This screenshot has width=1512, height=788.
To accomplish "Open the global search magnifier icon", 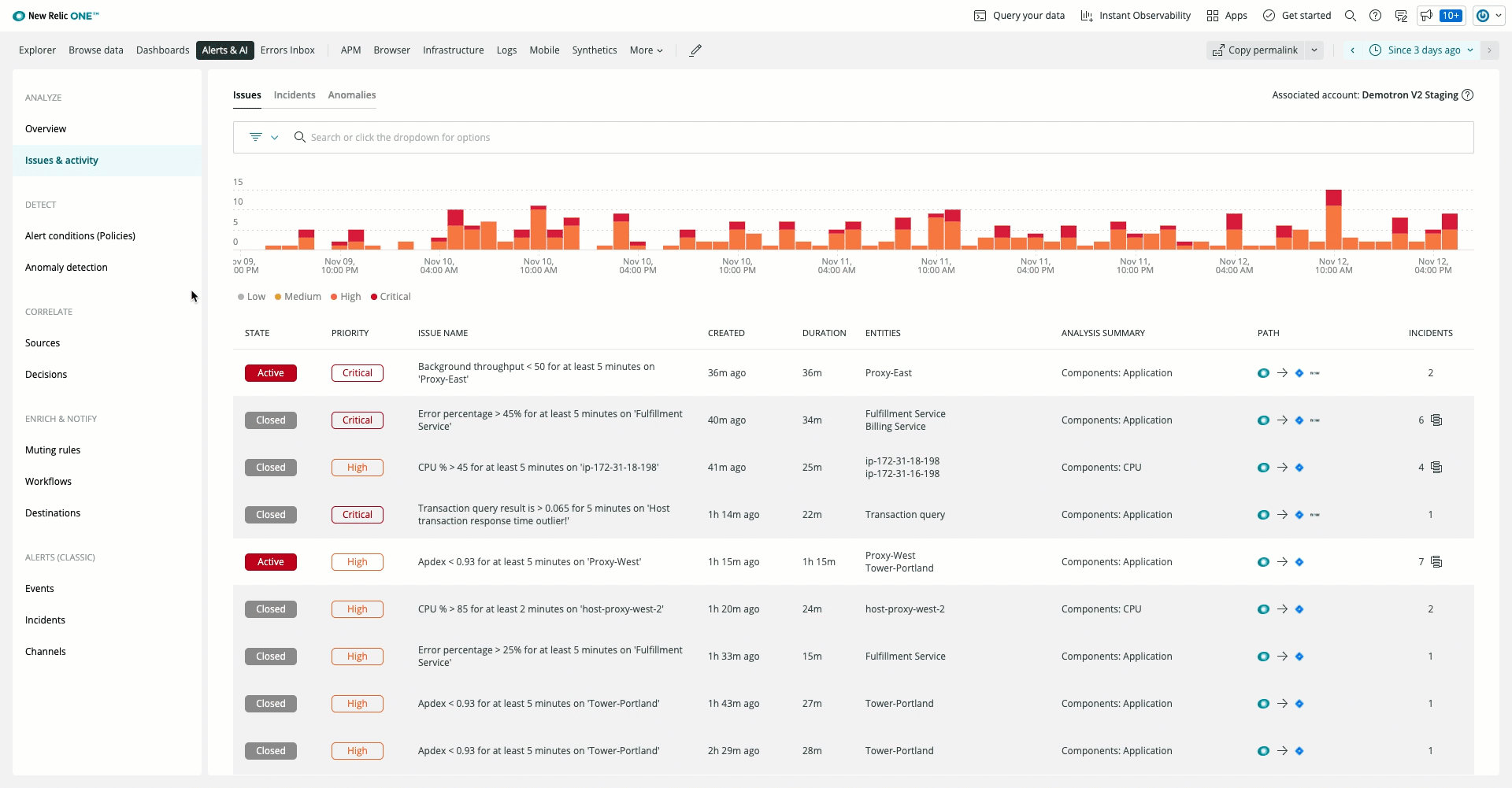I will [x=1350, y=16].
